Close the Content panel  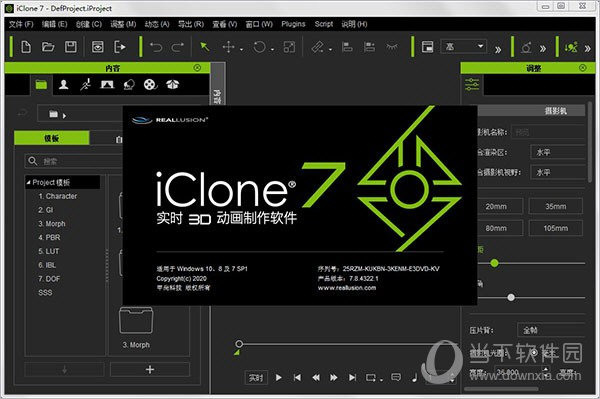197,68
